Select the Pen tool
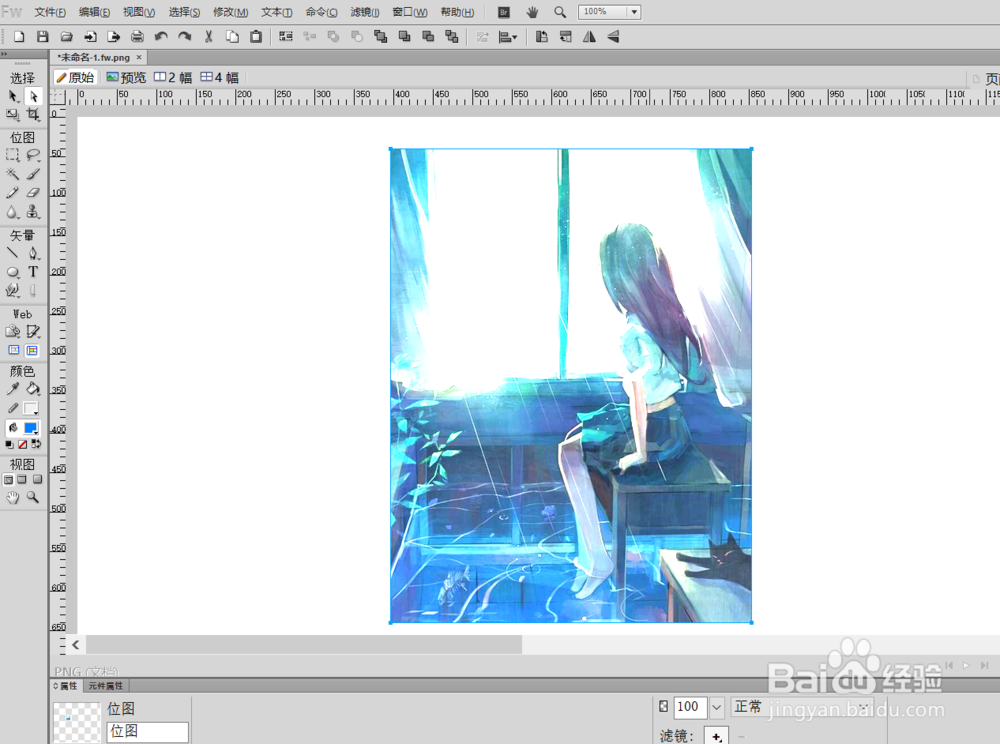The width and height of the screenshot is (1000, 744). pyautogui.click(x=33, y=253)
